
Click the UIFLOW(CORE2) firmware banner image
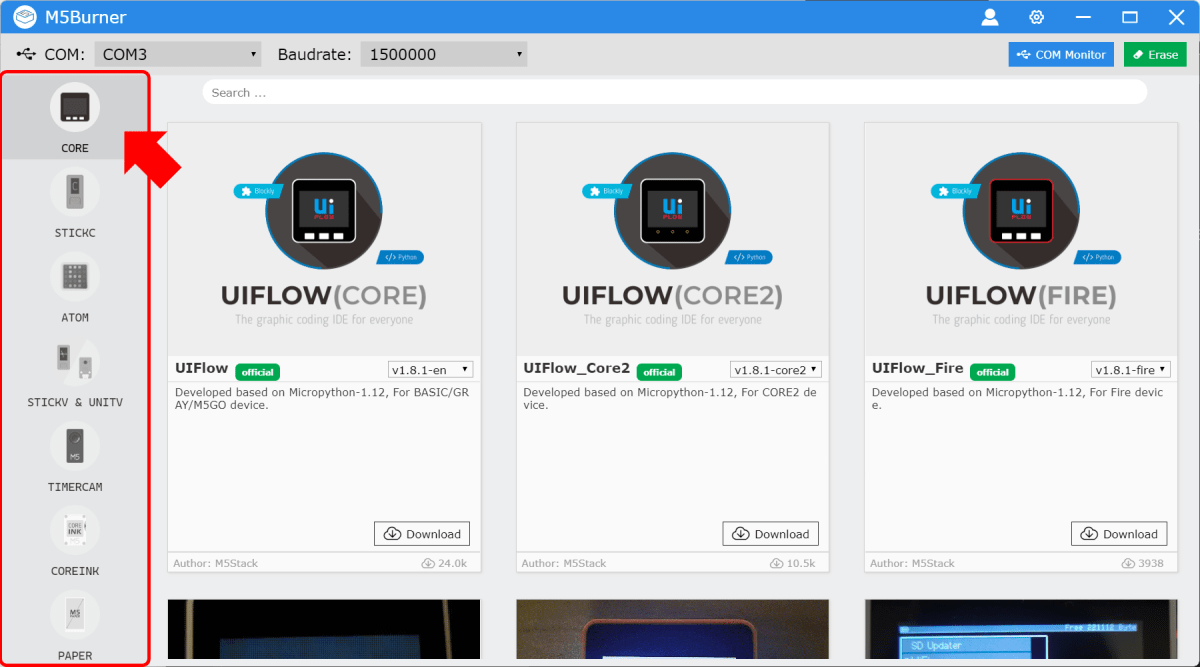[x=673, y=239]
